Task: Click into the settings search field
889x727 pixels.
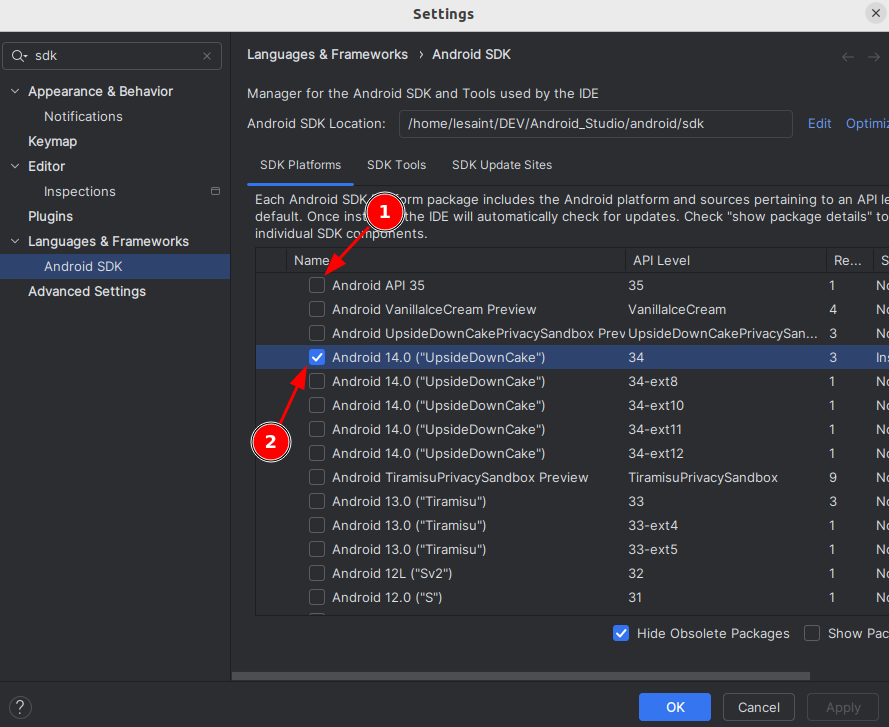Action: pyautogui.click(x=112, y=56)
